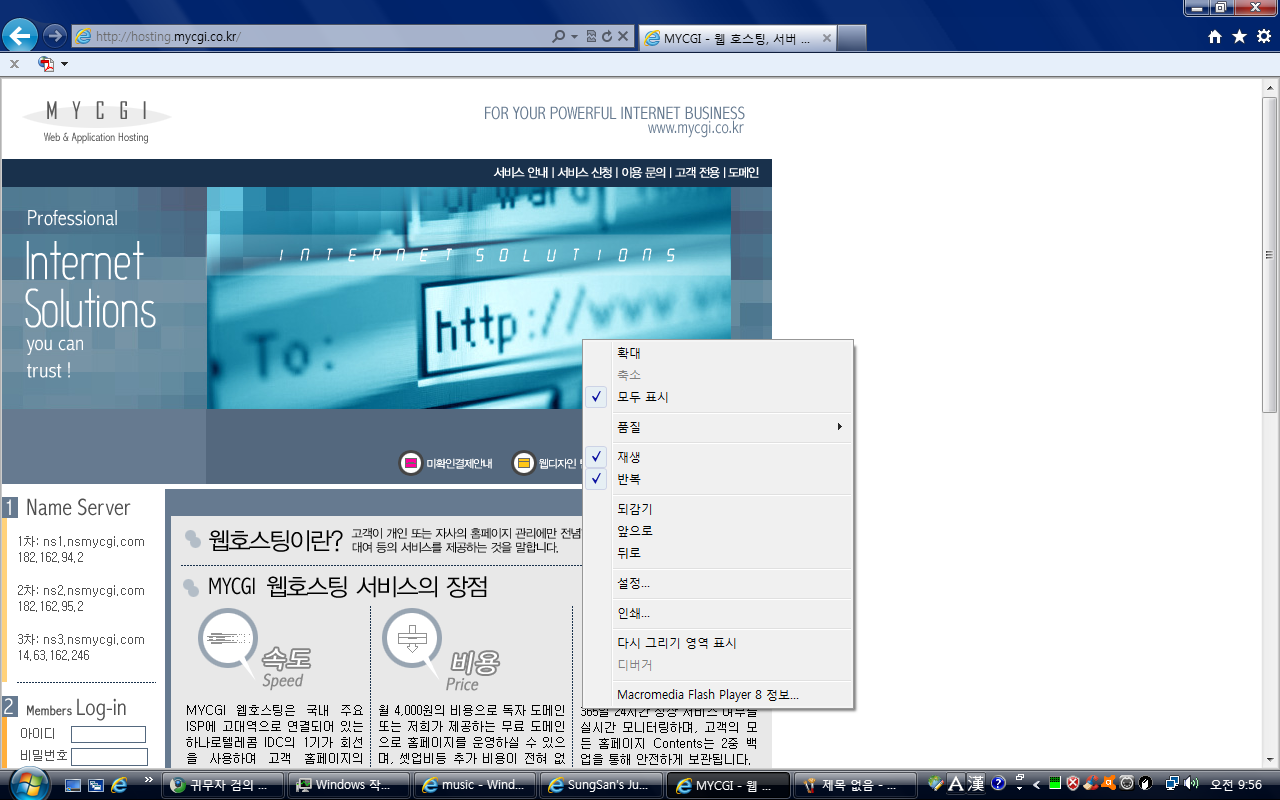Open a new blank tab

(852, 38)
